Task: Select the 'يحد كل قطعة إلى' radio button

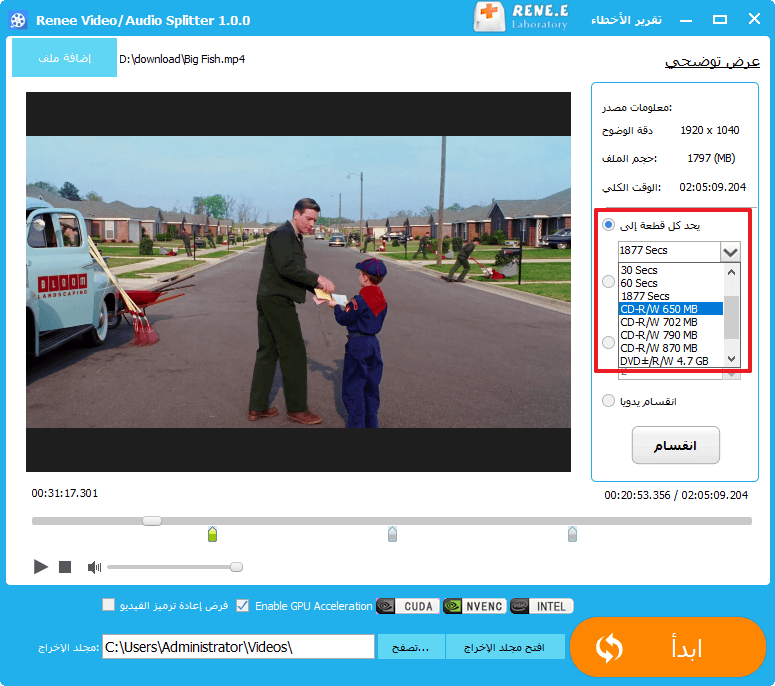Action: [x=608, y=225]
